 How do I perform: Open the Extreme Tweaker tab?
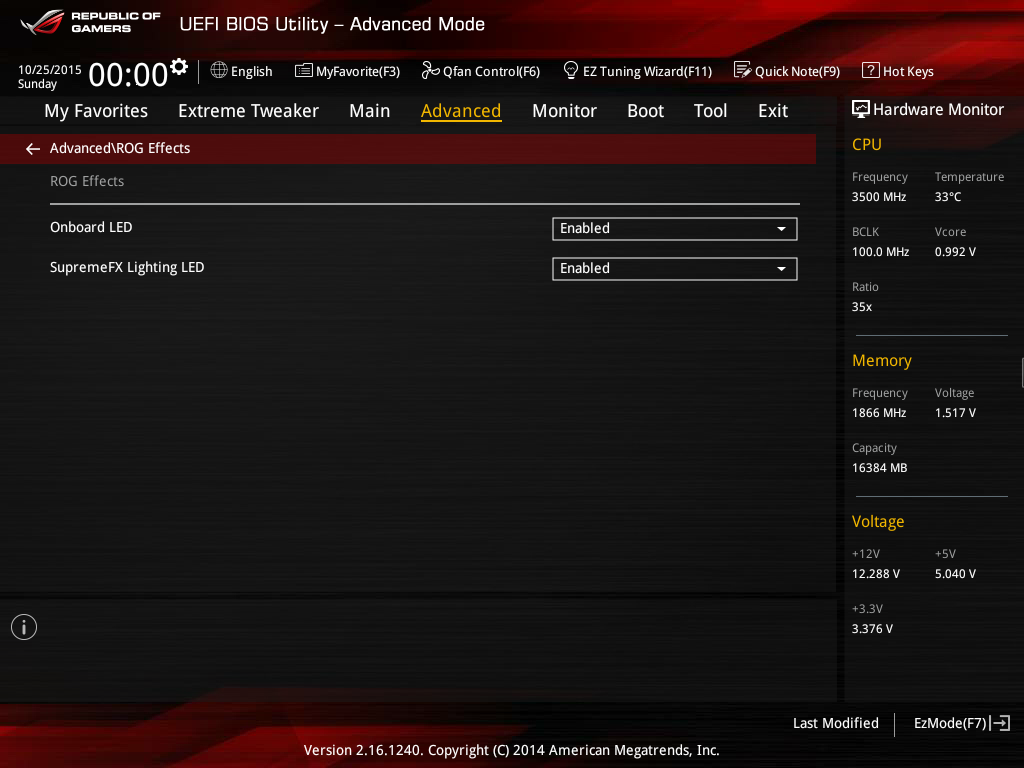tap(248, 111)
